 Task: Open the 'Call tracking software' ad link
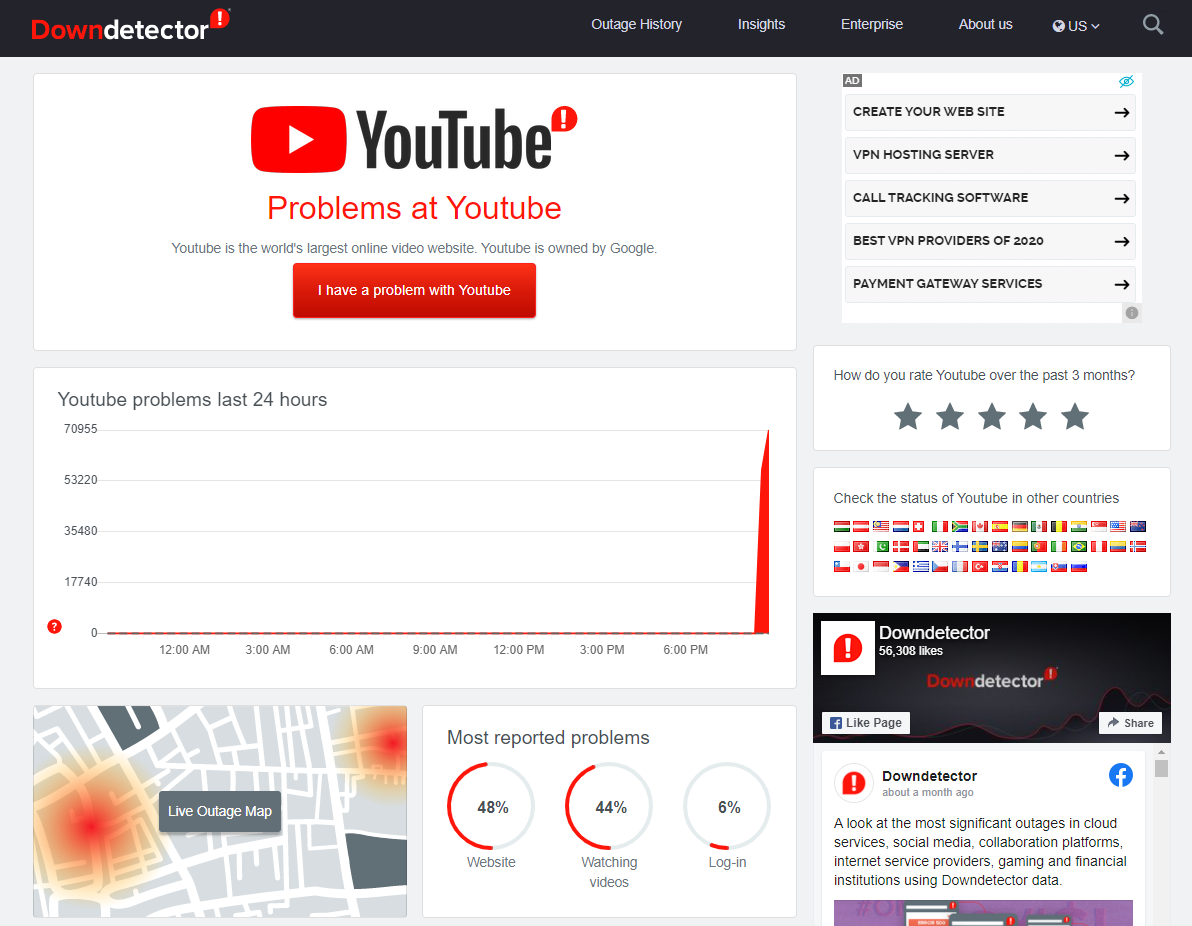point(990,198)
